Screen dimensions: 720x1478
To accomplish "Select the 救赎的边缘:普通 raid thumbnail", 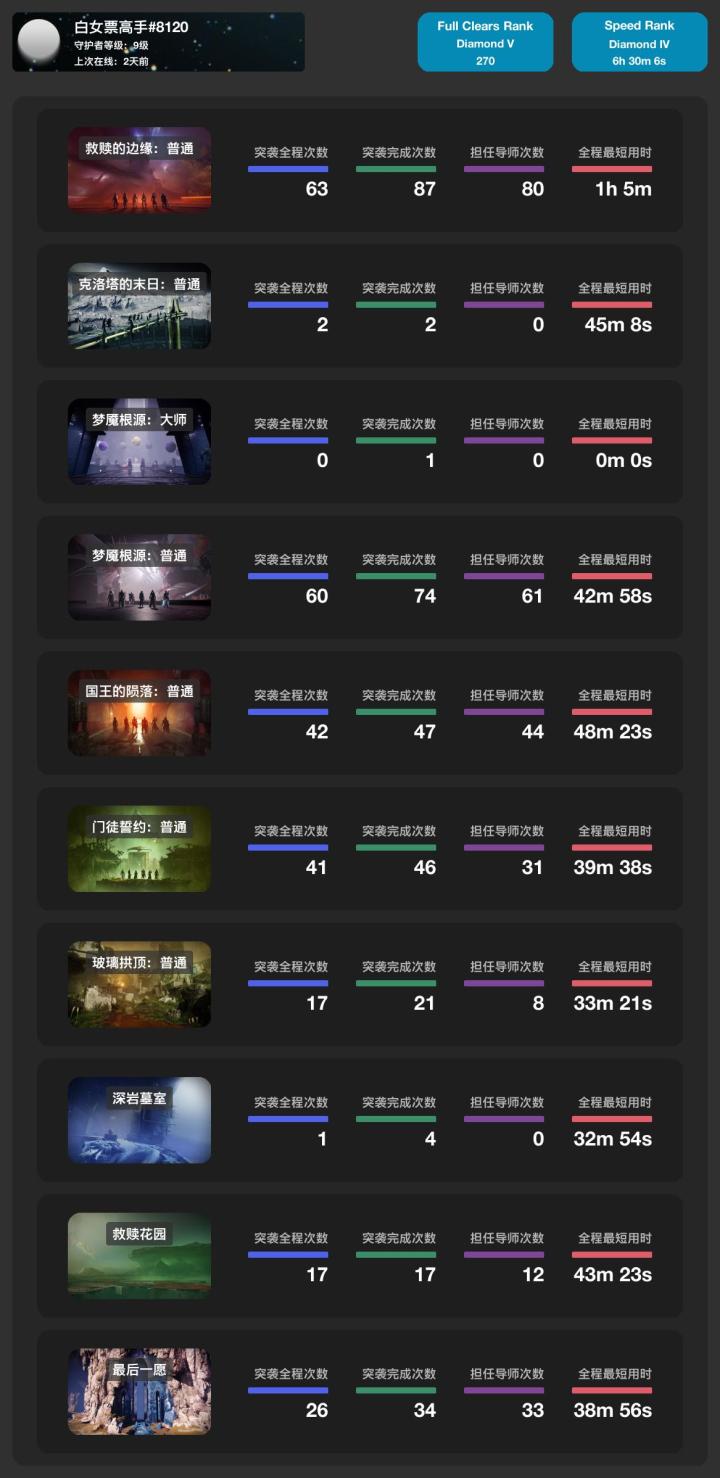I will click(139, 170).
